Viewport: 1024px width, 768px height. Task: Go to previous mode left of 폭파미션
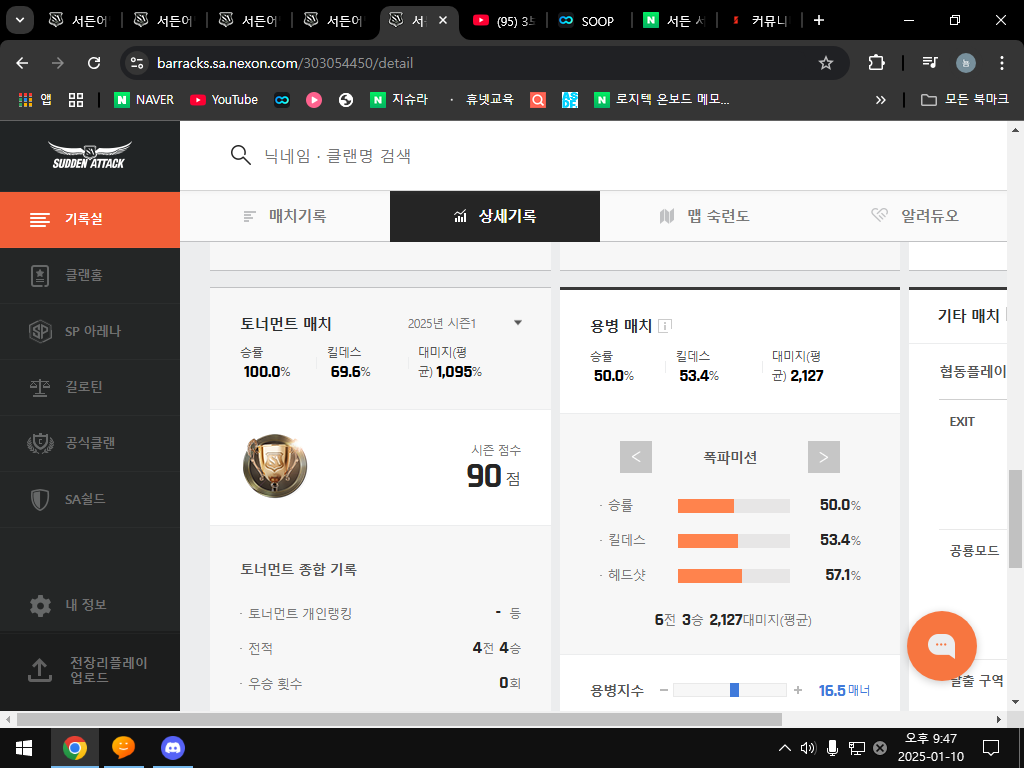tap(636, 457)
